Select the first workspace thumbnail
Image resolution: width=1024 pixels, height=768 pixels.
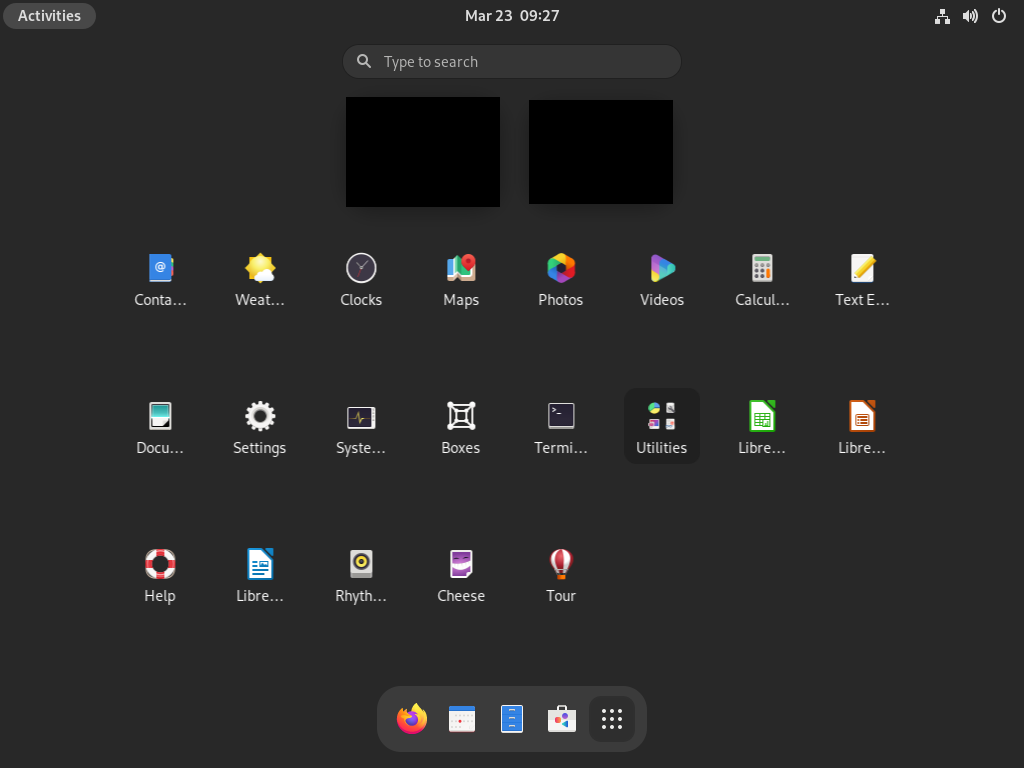[x=423, y=152]
